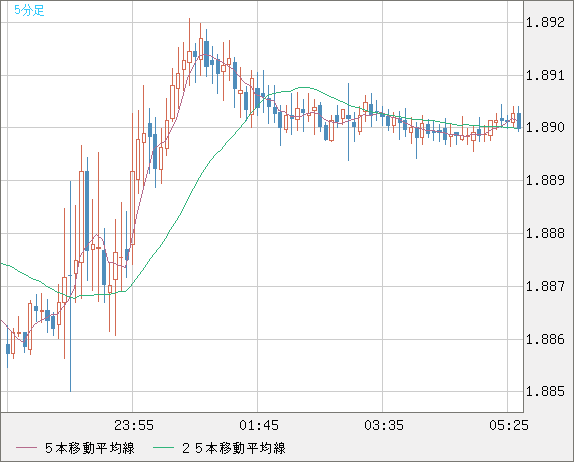This screenshot has height=462, width=574.
Task: Click the 03:35 time axis label
Action: click(x=384, y=425)
